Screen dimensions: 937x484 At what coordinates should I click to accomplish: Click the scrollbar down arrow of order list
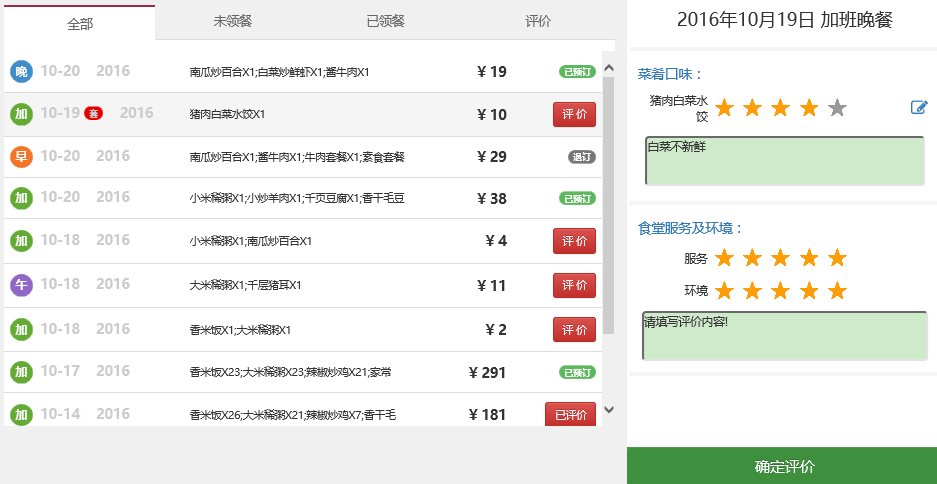(x=608, y=410)
